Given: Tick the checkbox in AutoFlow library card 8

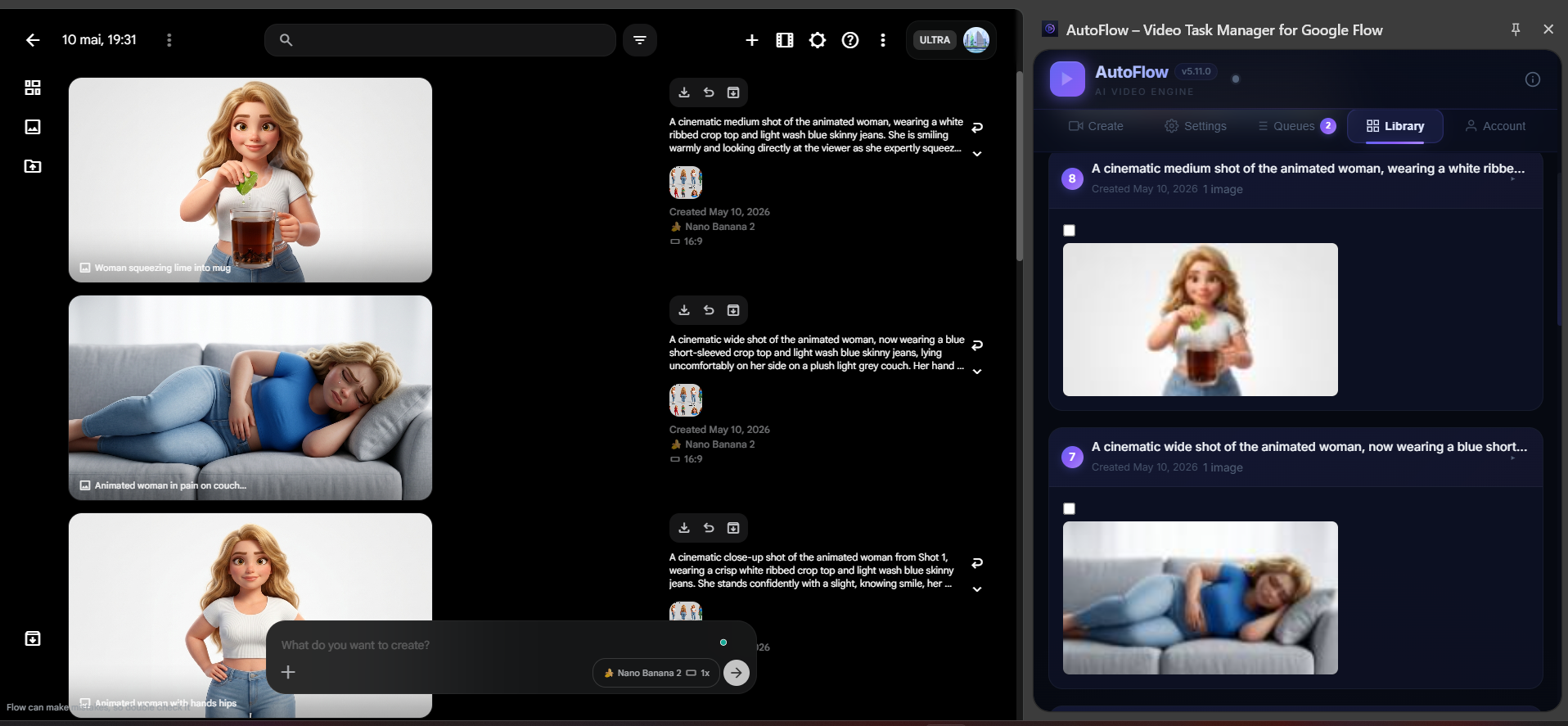Looking at the screenshot, I should (1069, 230).
